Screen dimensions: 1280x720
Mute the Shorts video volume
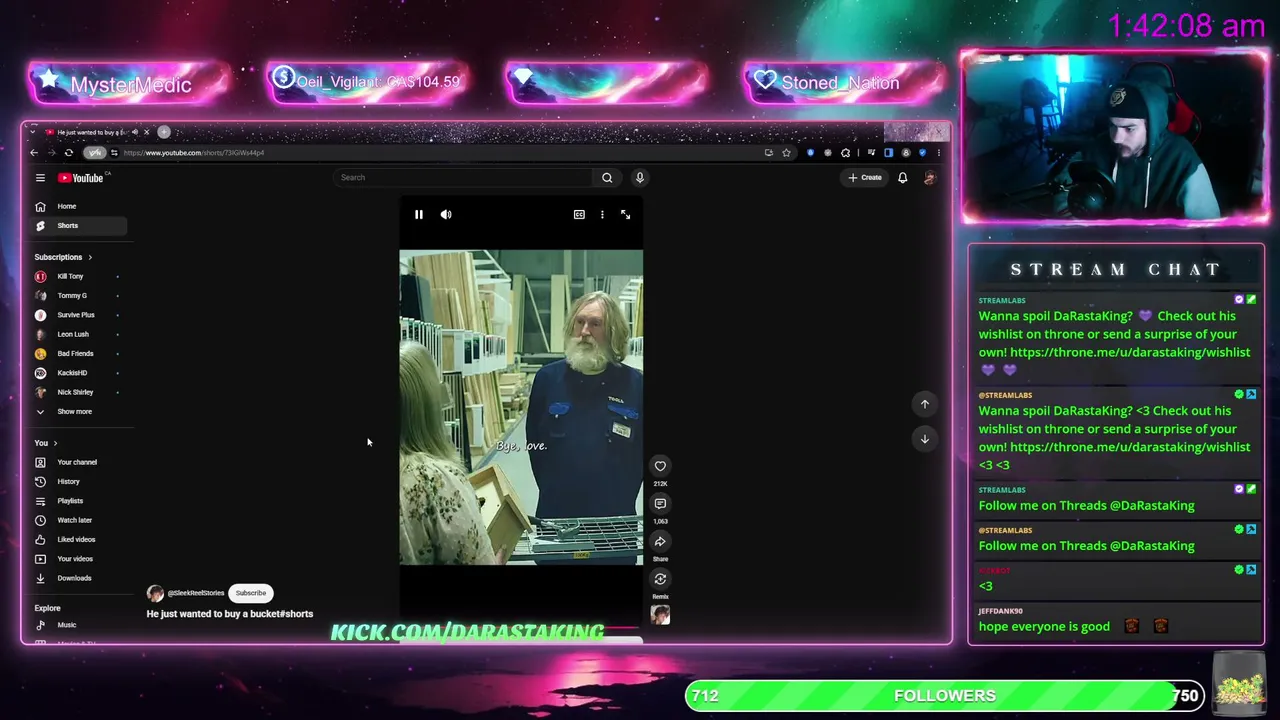[x=446, y=215]
